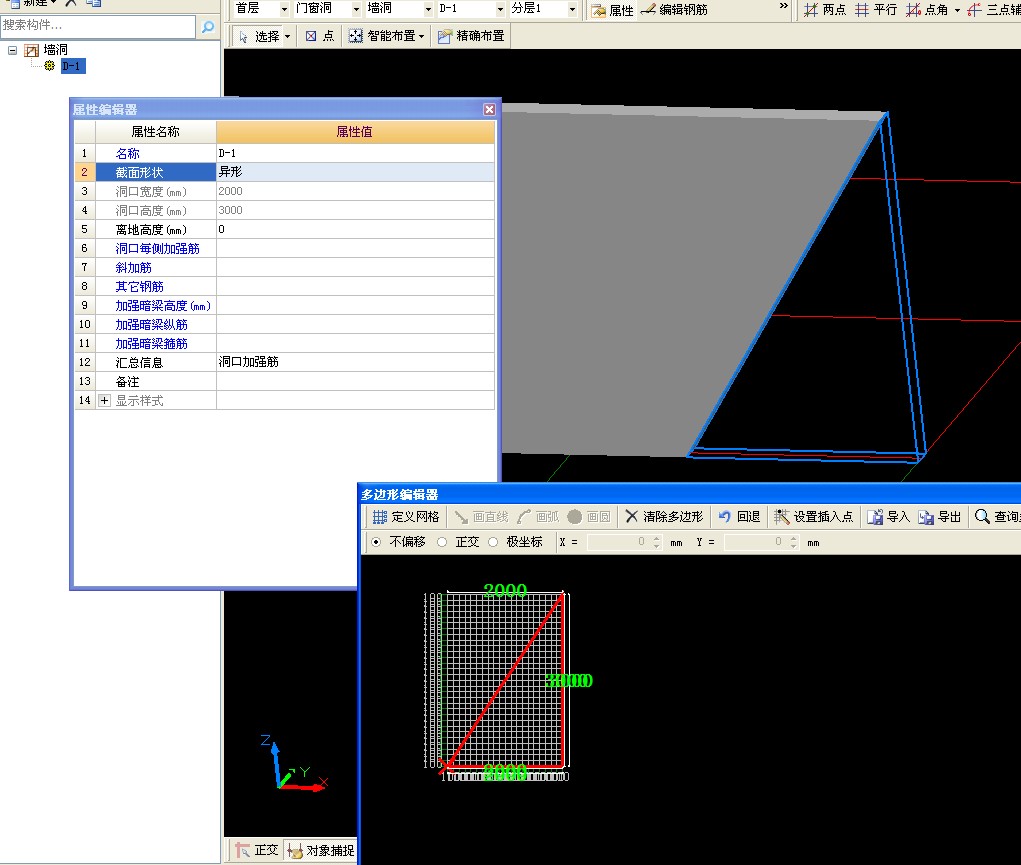This screenshot has width=1021, height=865.
Task: Click the 画圆 draw circle tool
Action: pos(589,517)
